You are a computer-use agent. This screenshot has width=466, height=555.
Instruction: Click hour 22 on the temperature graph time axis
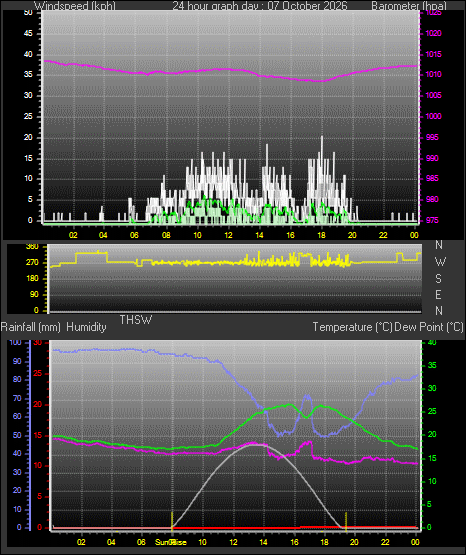385,542
